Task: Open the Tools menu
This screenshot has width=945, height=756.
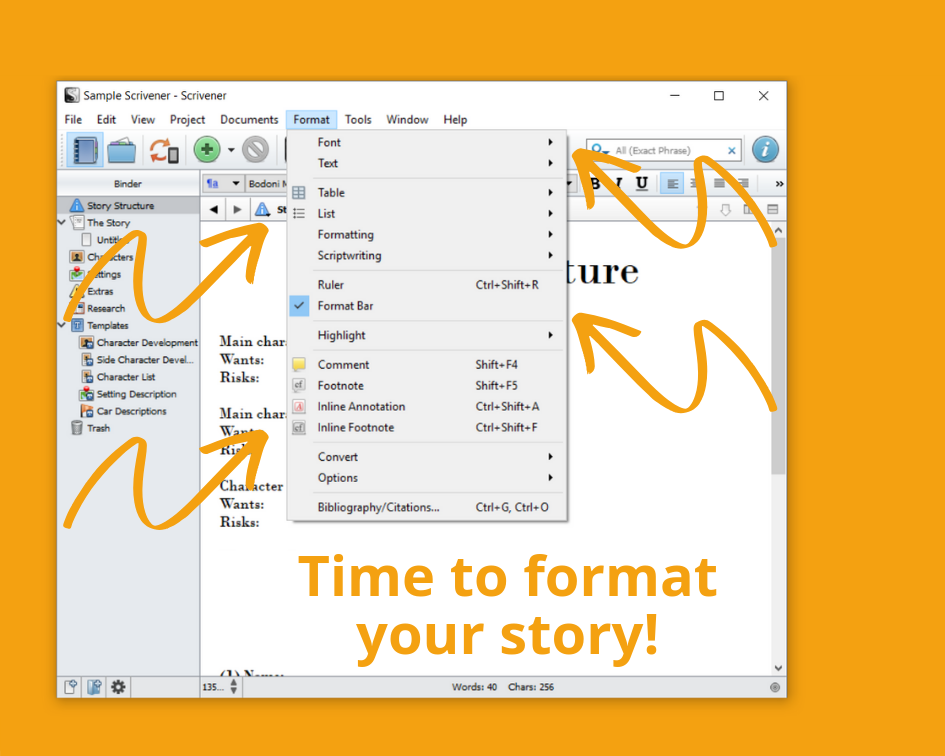Action: pyautogui.click(x=358, y=119)
